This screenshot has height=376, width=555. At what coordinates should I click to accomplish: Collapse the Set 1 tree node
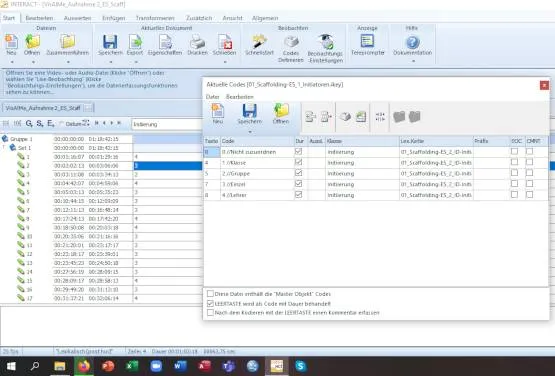tap(4, 148)
